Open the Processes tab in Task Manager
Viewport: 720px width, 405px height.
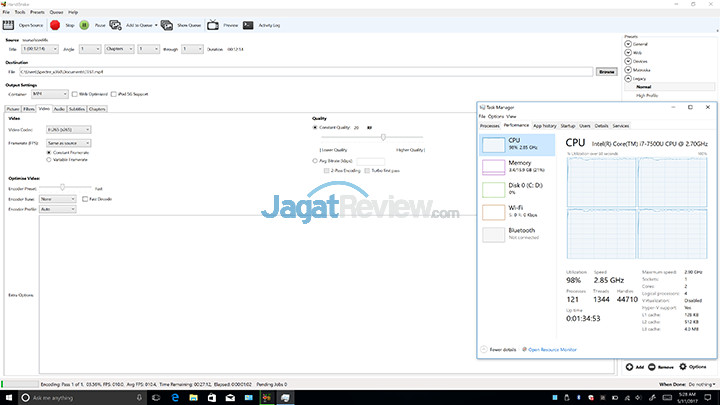pos(489,126)
